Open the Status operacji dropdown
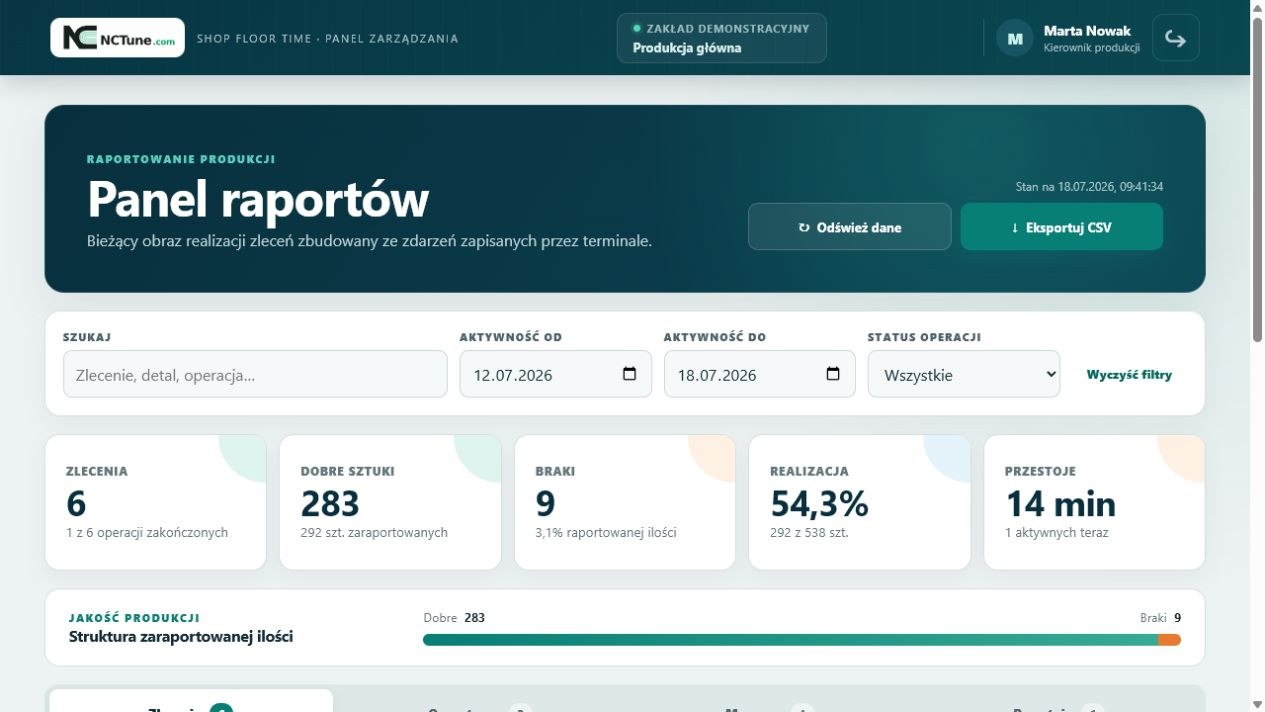 click(x=964, y=374)
